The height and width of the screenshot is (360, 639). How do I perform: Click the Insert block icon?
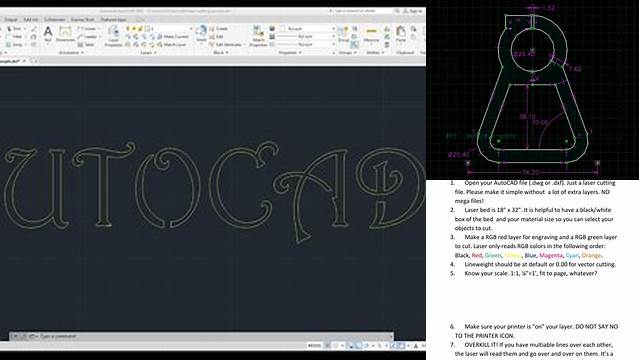tap(201, 33)
